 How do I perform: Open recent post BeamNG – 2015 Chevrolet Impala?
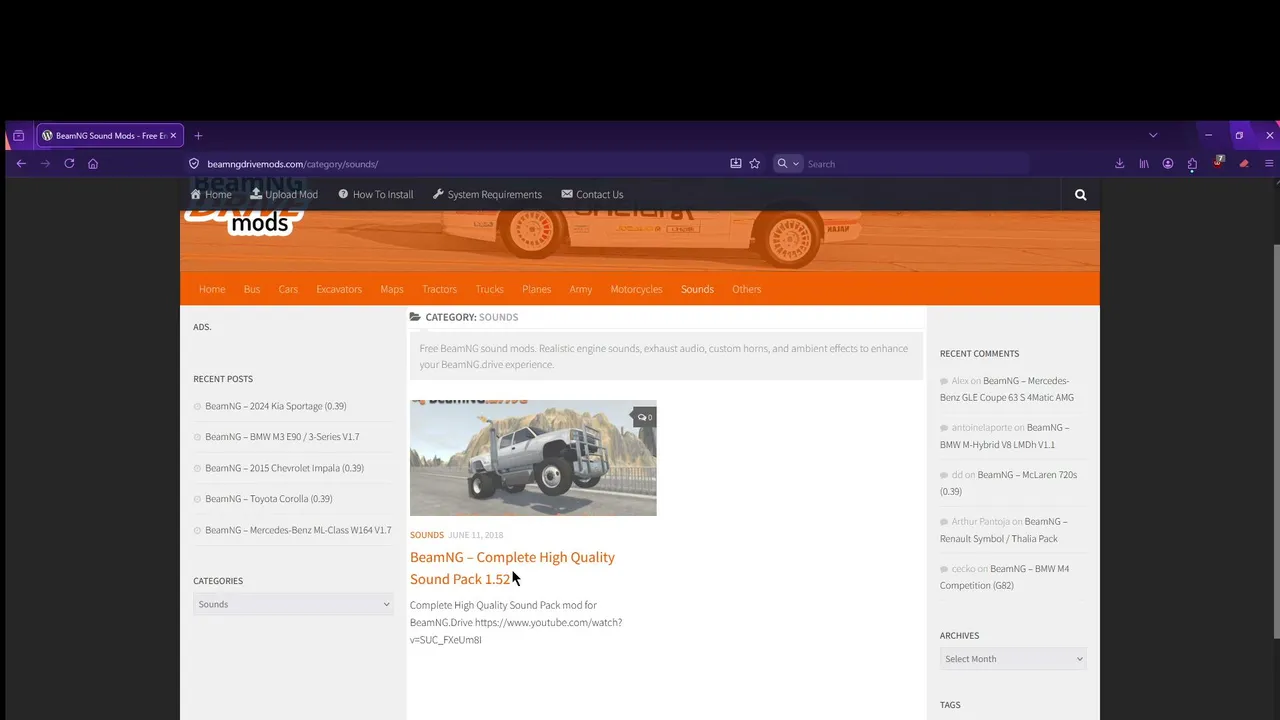tap(284, 468)
